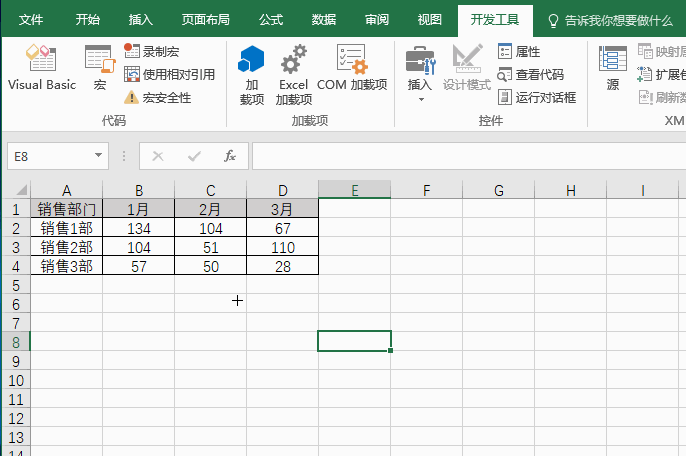The image size is (686, 456).
Task: Switch to the 公式 formulas tab
Action: click(x=271, y=20)
